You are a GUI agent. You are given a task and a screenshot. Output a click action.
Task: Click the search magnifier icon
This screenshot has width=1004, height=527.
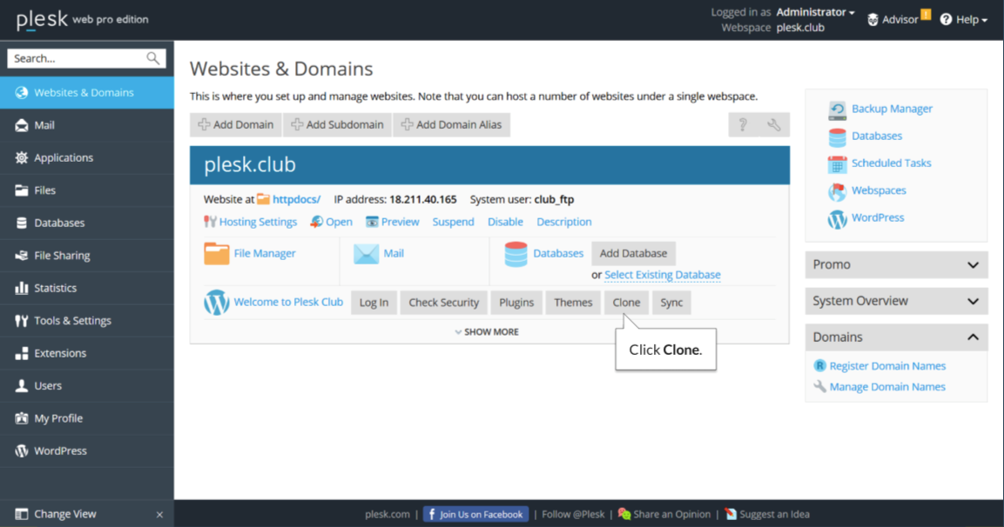[x=152, y=58]
